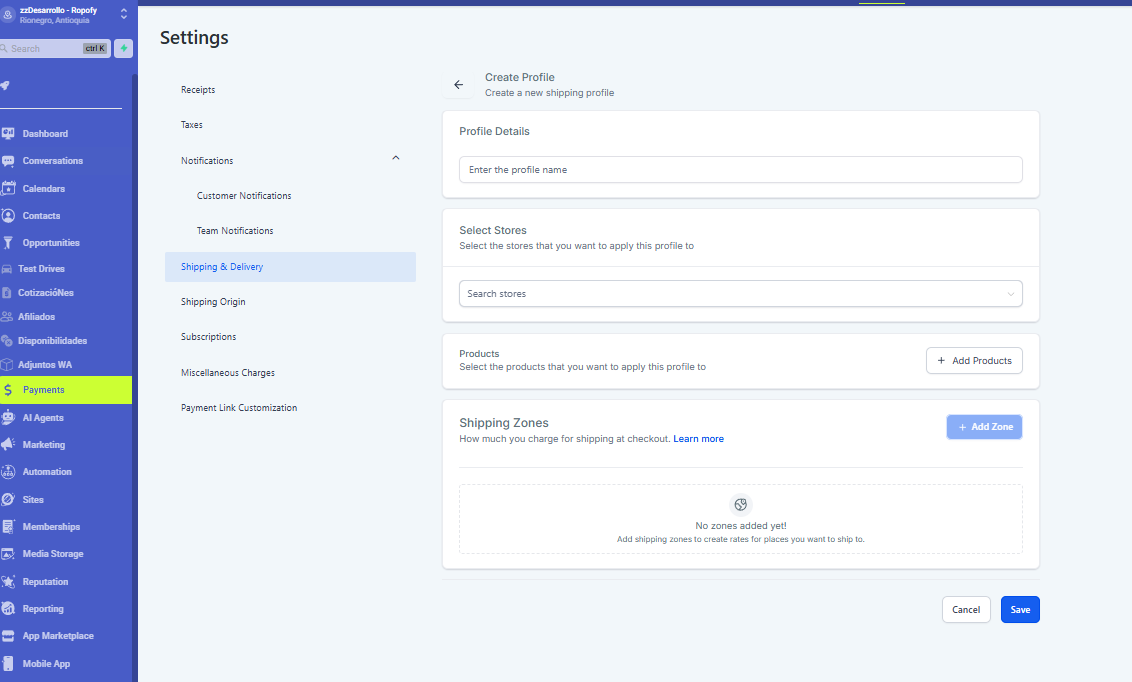Open Customer Notifications settings
The width and height of the screenshot is (1132, 682).
click(244, 196)
